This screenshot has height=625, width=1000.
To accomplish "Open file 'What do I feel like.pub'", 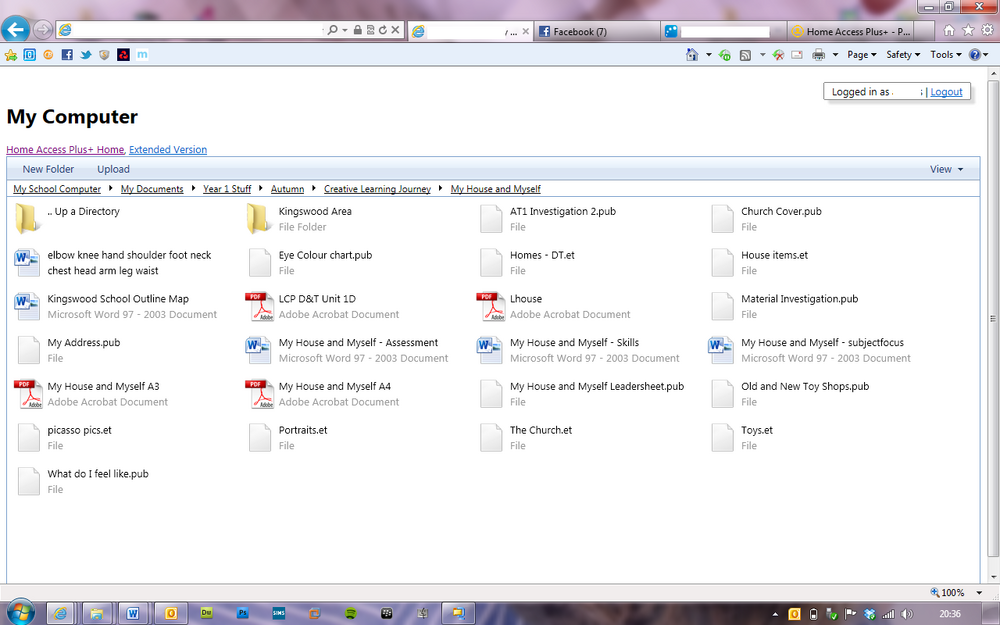I will 98,474.
